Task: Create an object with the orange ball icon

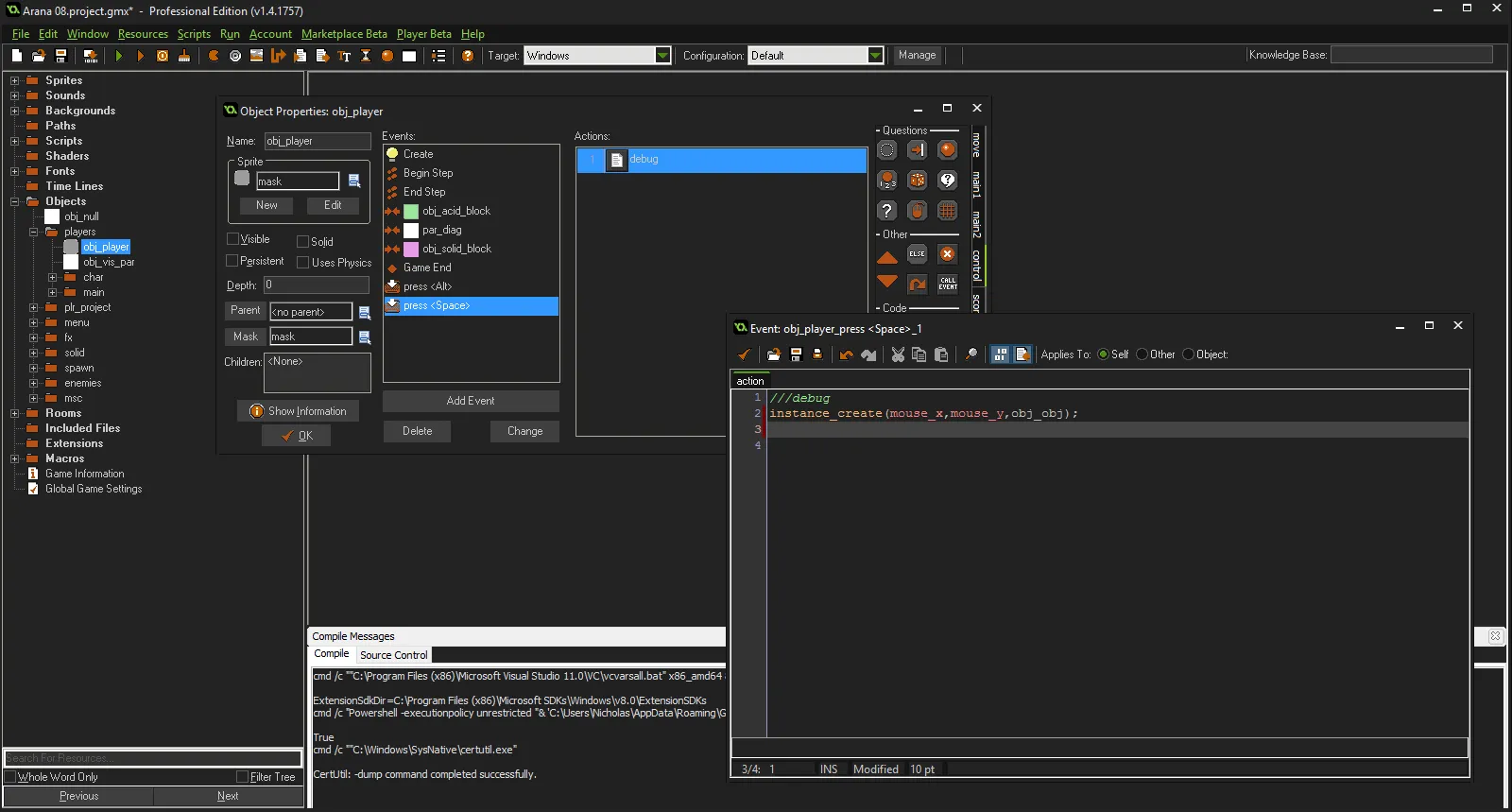Action: click(387, 56)
